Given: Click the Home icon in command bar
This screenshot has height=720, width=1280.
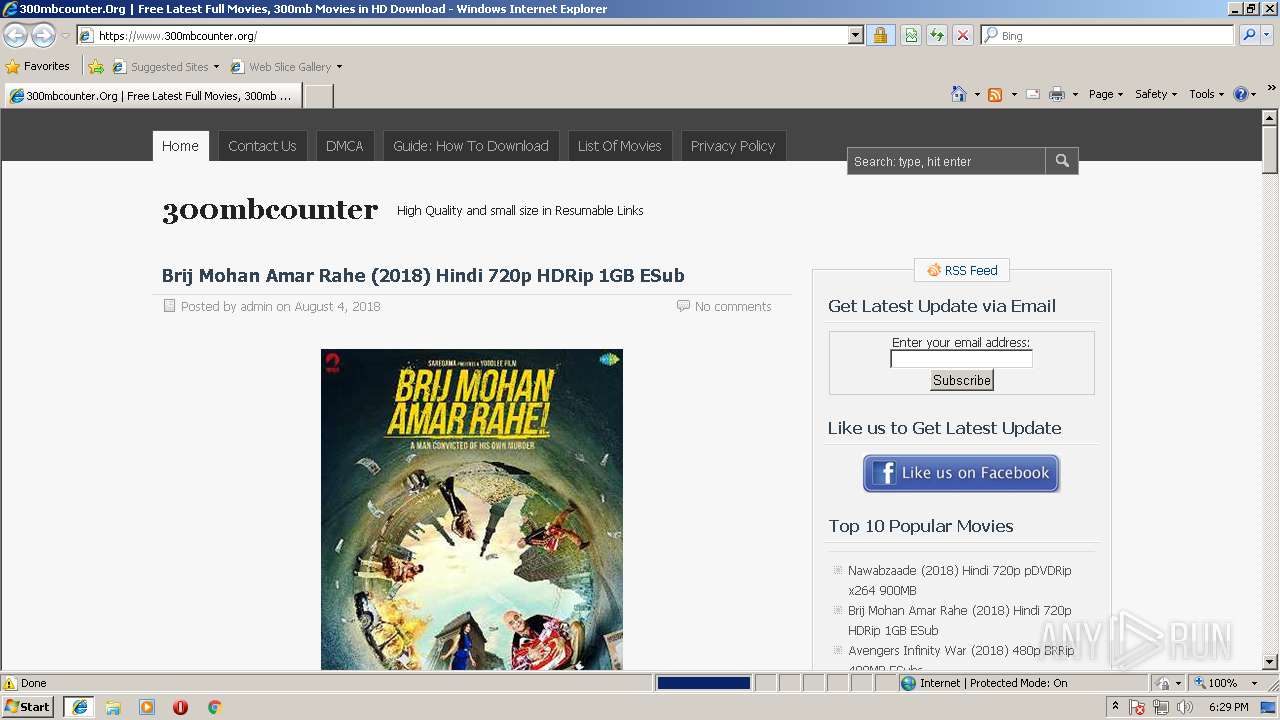Looking at the screenshot, I should tap(959, 94).
